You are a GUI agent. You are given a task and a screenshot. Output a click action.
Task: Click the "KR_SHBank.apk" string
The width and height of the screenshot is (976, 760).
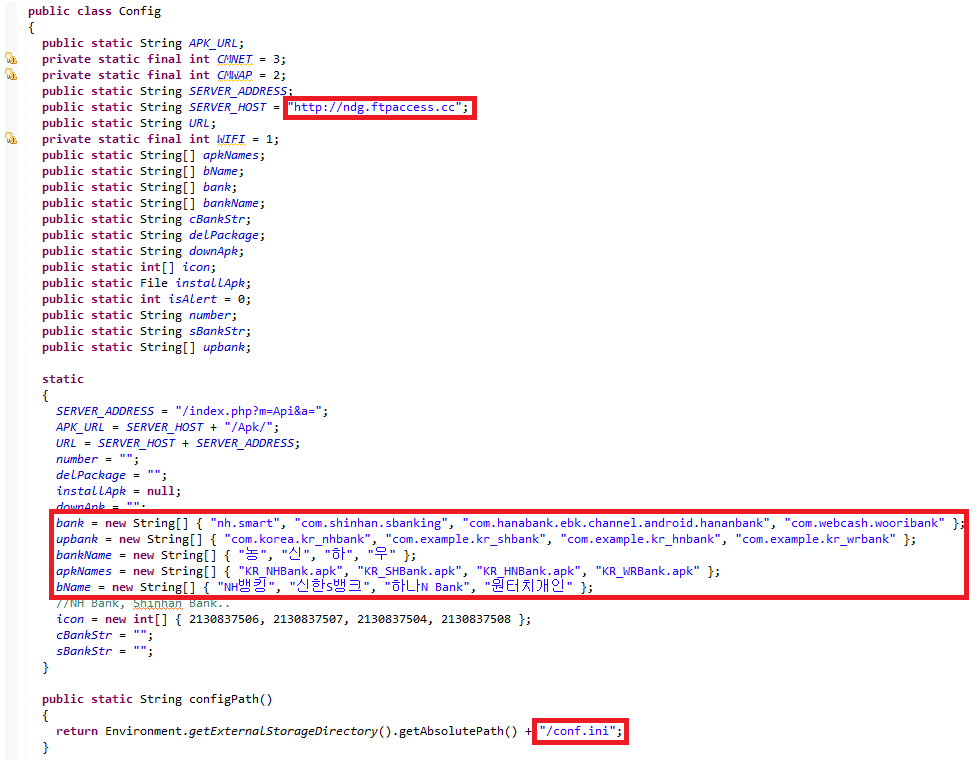click(410, 571)
